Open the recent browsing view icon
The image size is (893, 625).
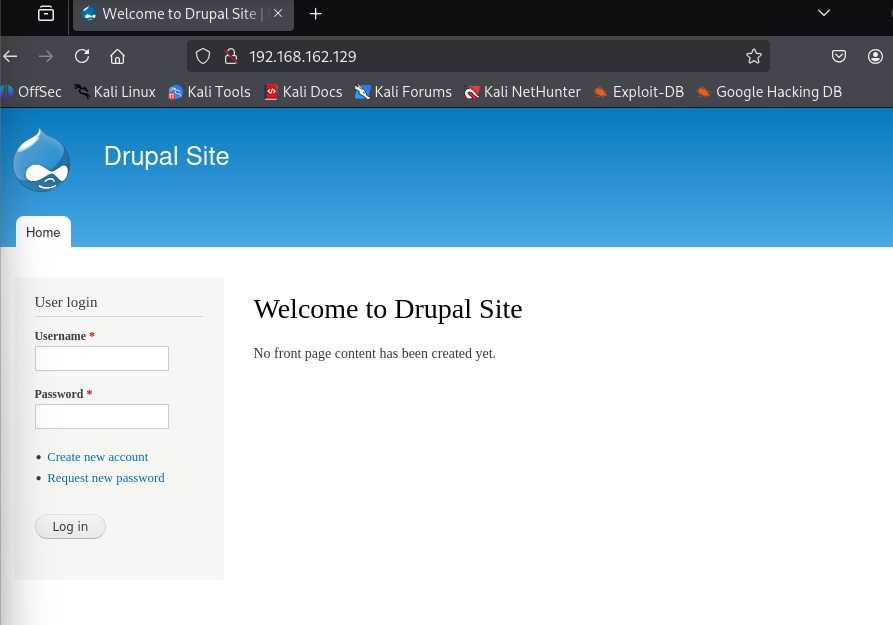coord(46,13)
